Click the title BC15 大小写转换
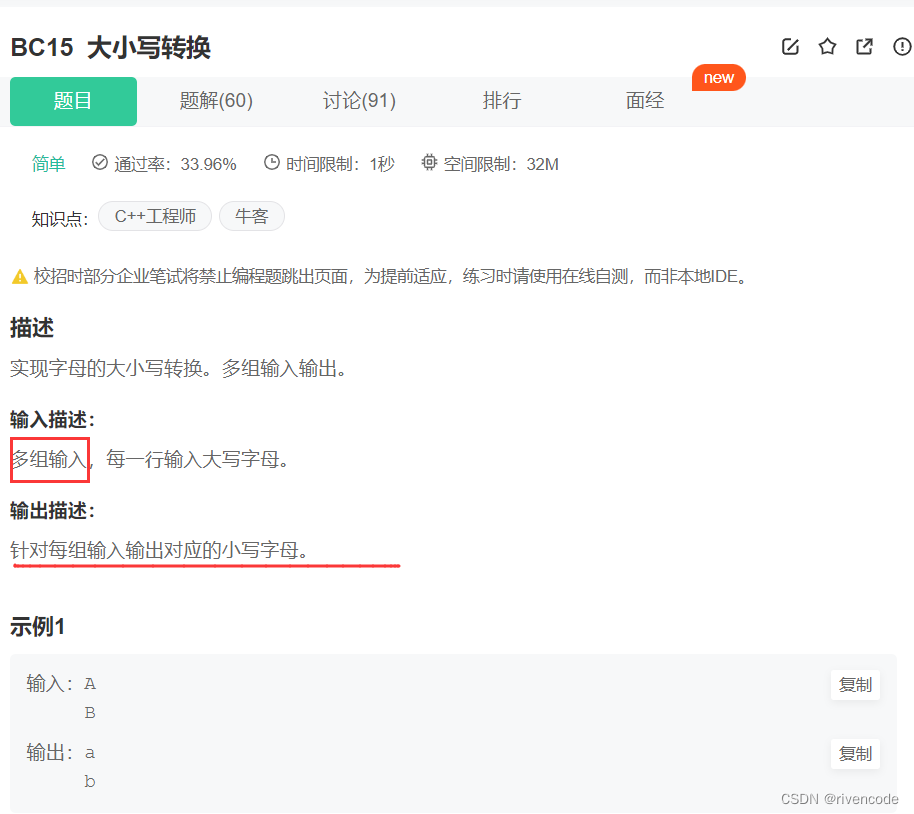Viewport: 914px width, 814px height. 111,47
